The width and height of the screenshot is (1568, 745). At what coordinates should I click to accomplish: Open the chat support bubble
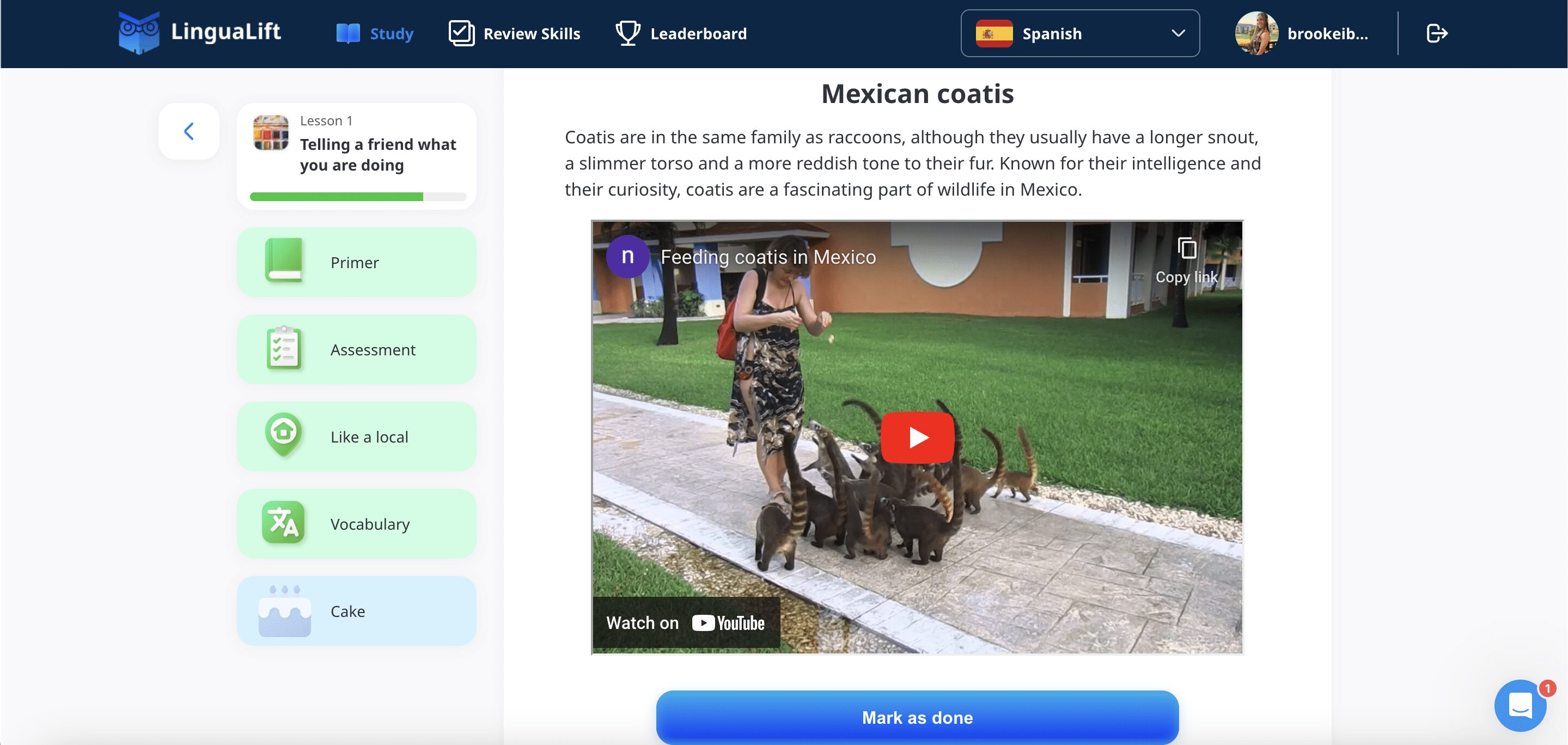[x=1520, y=706]
